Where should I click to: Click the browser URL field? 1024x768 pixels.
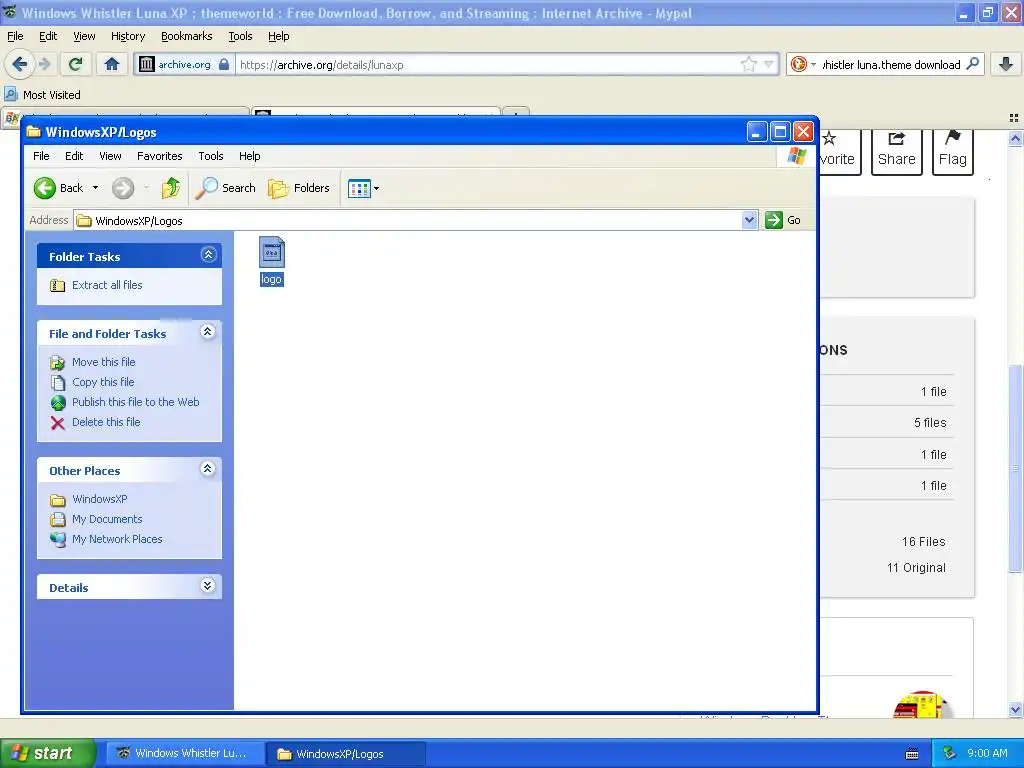487,65
